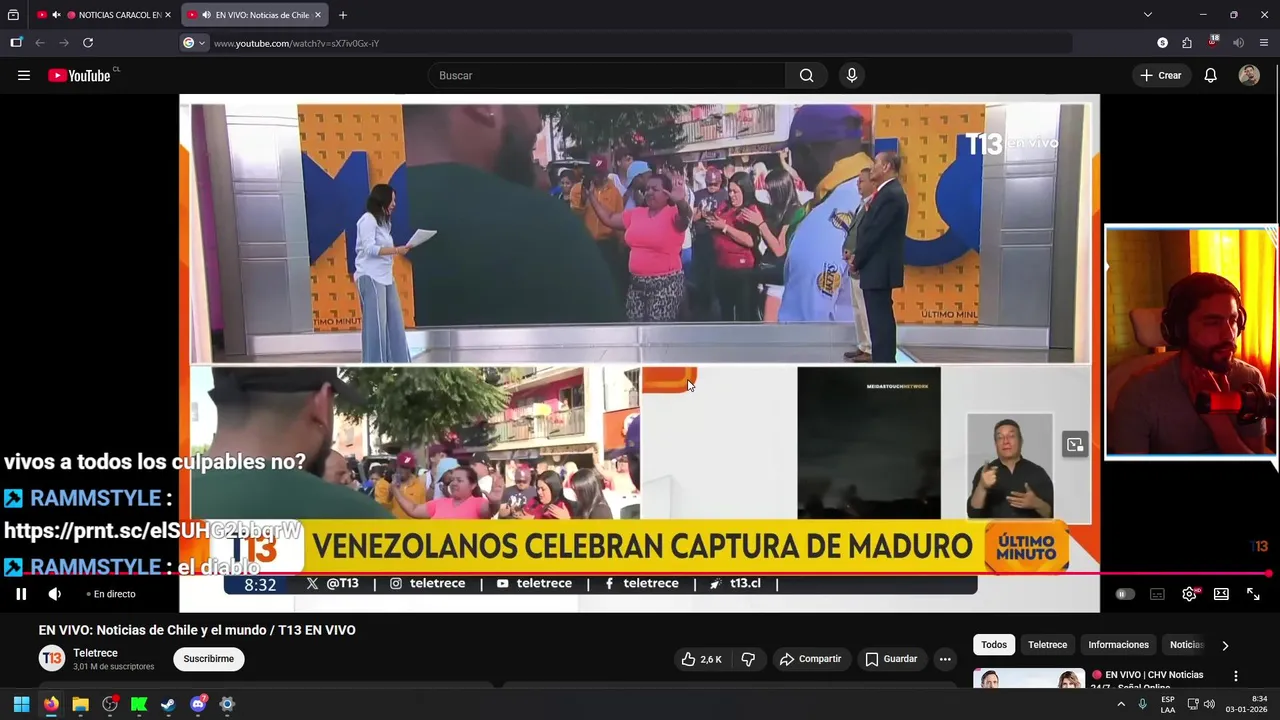The image size is (1280, 720).
Task: Mute the EN VIVO tab audio icon
Action: (x=206, y=15)
